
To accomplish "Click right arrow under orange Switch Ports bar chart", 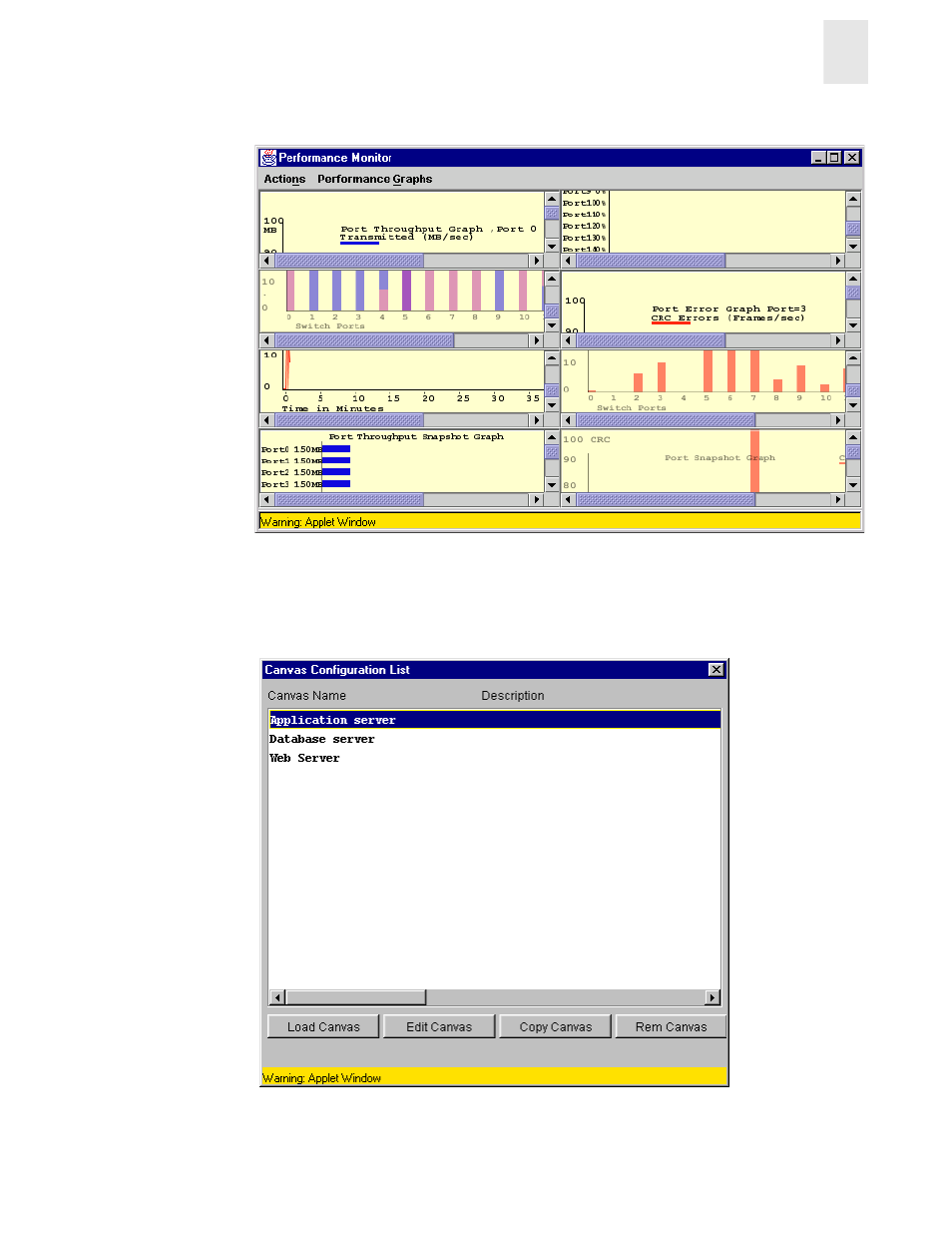I will [838, 420].
